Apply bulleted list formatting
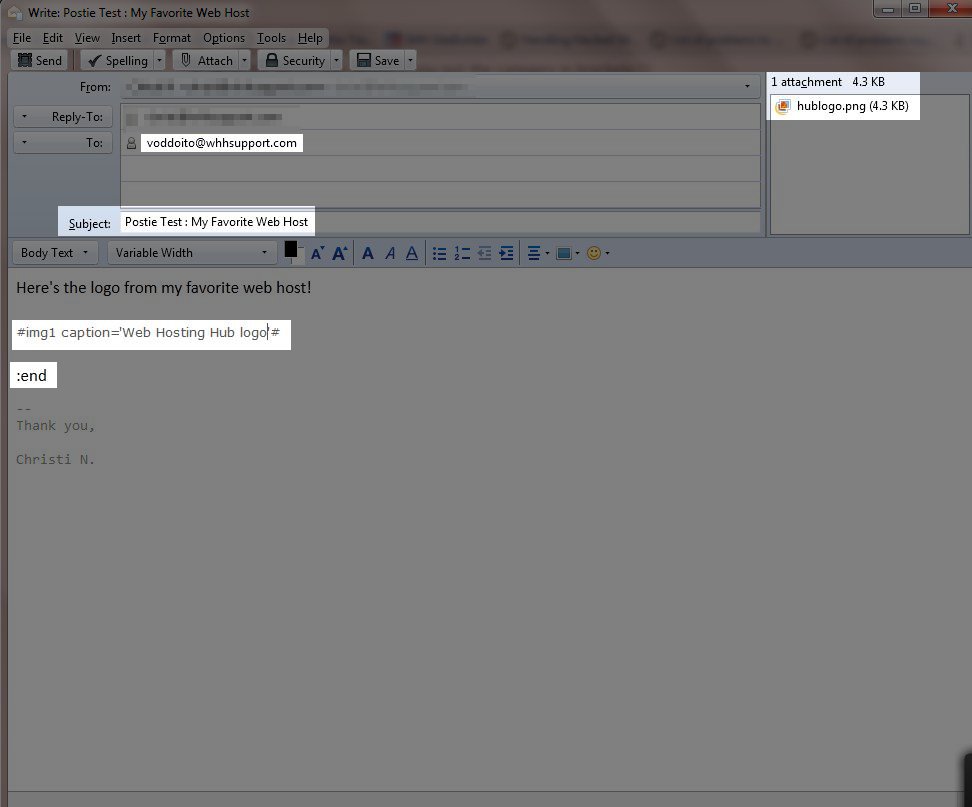The height and width of the screenshot is (807, 972). [x=439, y=254]
